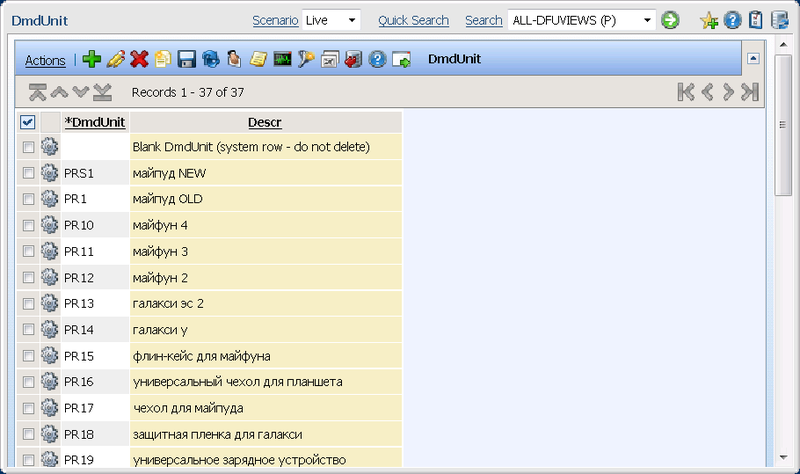Click the vertical scrollbar thumb
The image size is (800, 474).
(783, 125)
